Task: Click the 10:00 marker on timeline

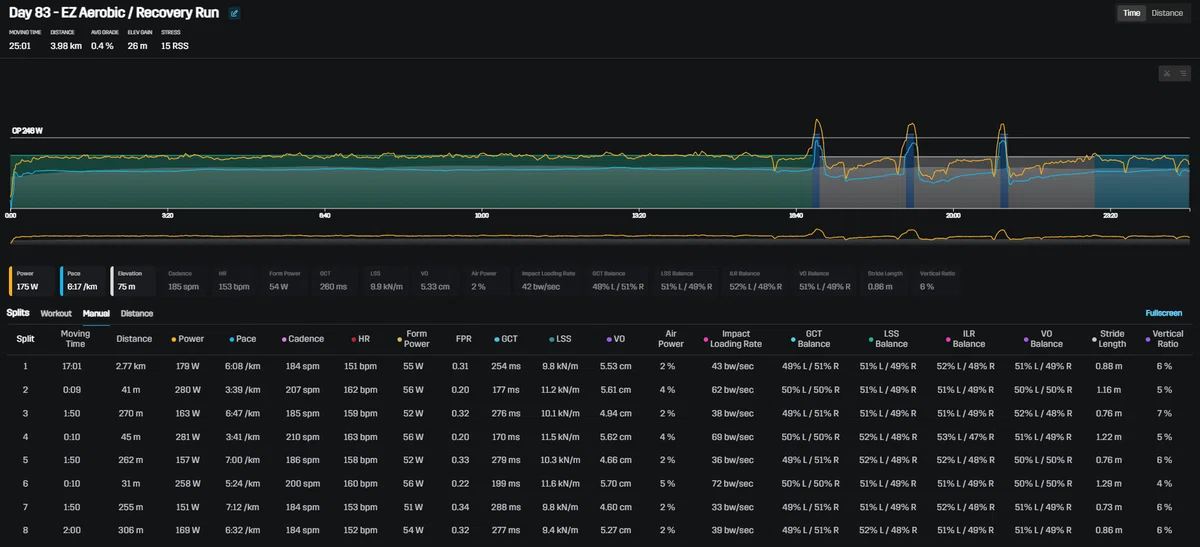Action: pos(482,215)
